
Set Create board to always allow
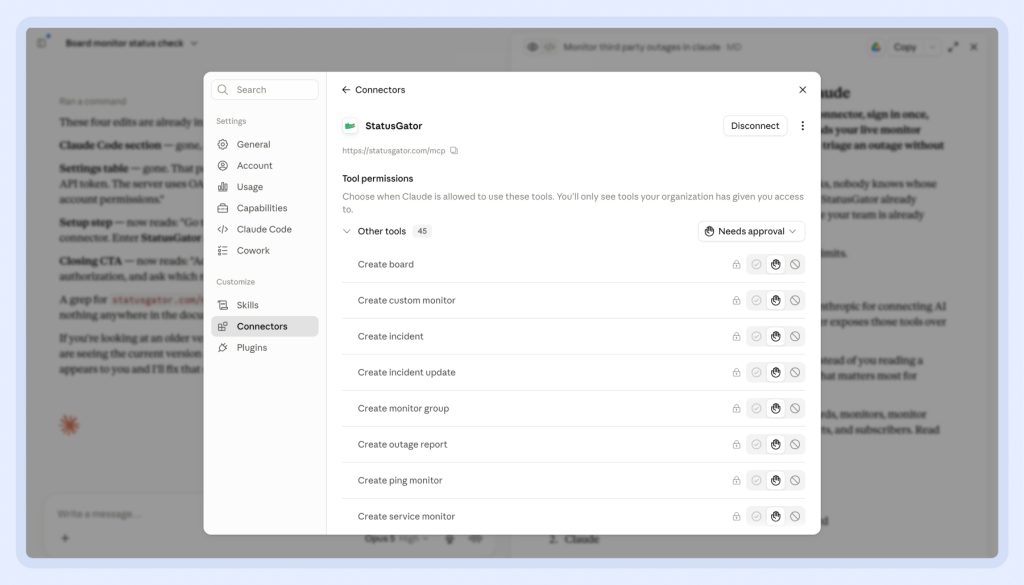coord(756,264)
